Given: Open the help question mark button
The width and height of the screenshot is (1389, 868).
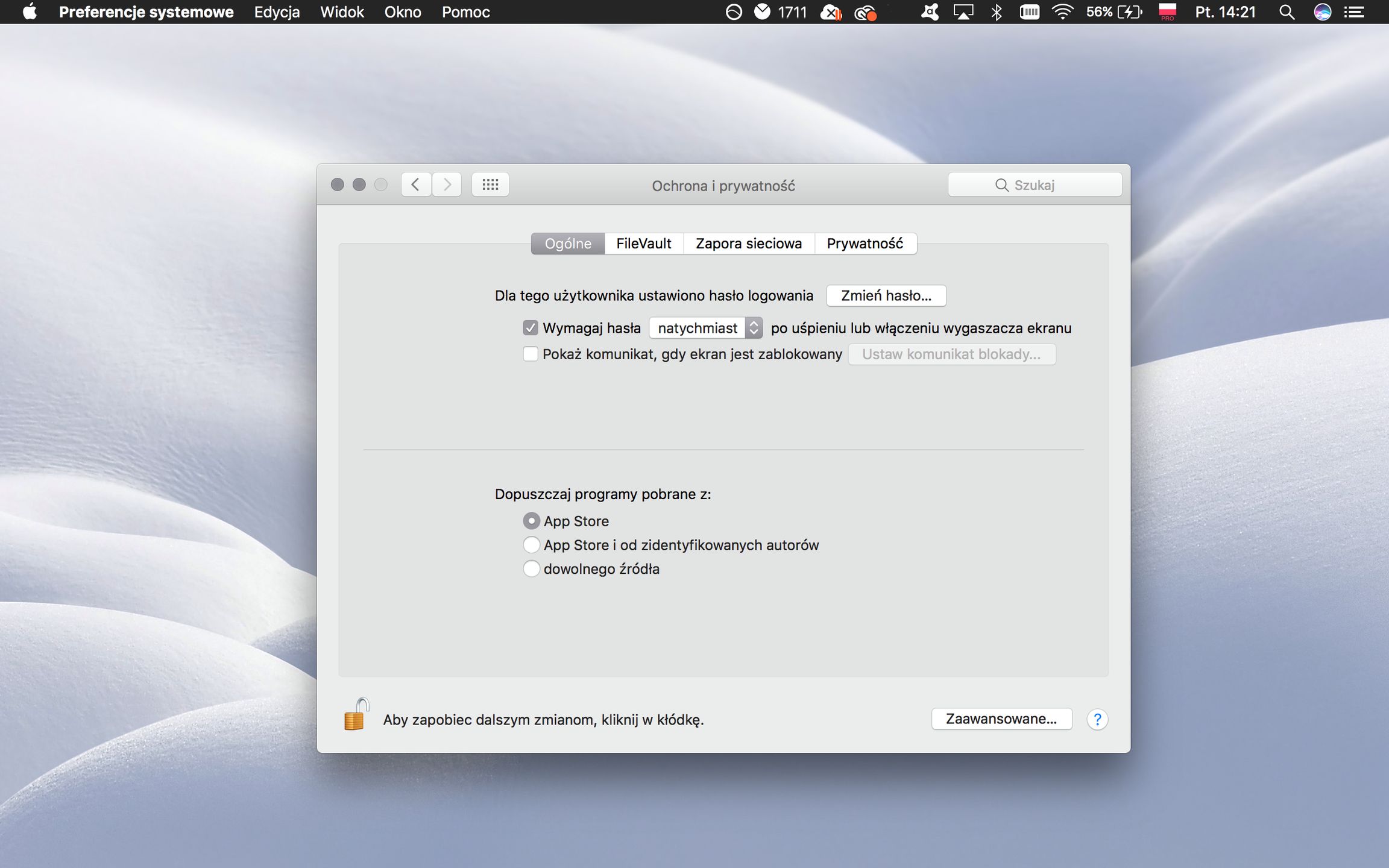Looking at the screenshot, I should click(1097, 719).
